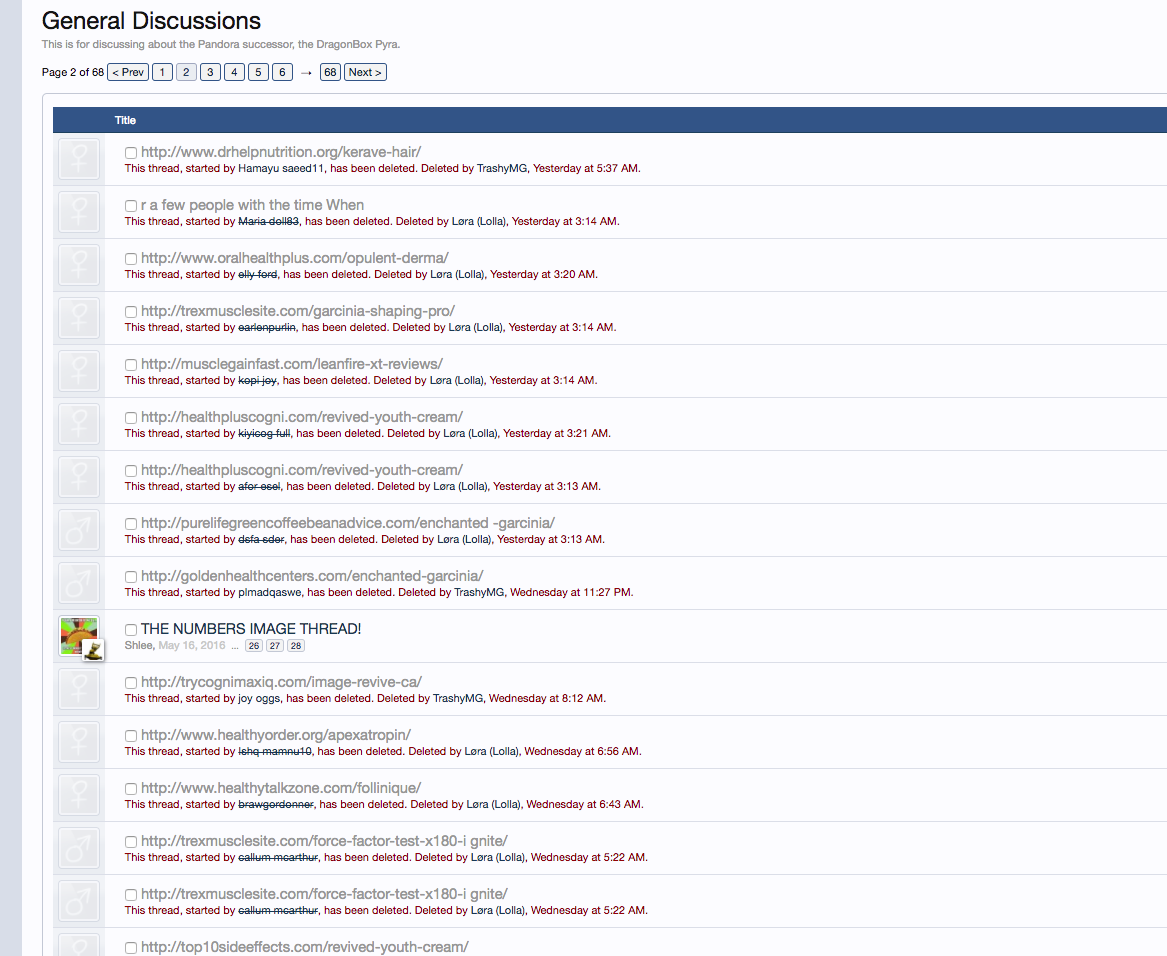The width and height of the screenshot is (1167, 956).
Task: Go to the Next page of discussions
Action: [365, 72]
